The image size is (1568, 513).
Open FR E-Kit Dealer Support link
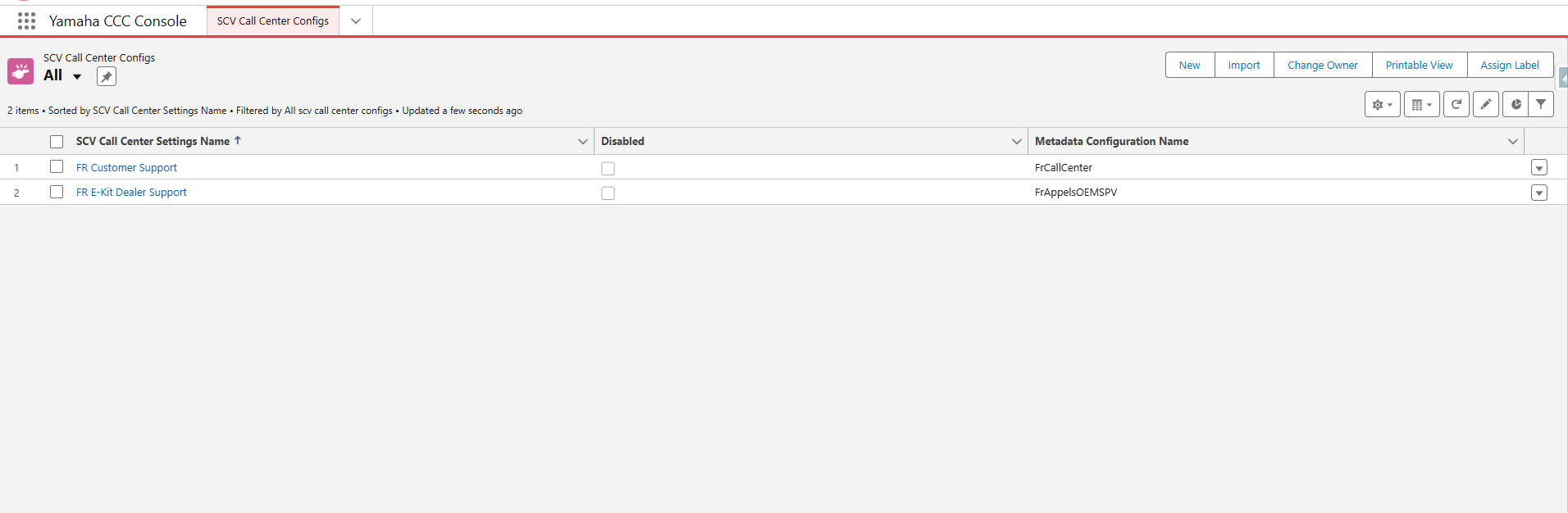coord(131,193)
